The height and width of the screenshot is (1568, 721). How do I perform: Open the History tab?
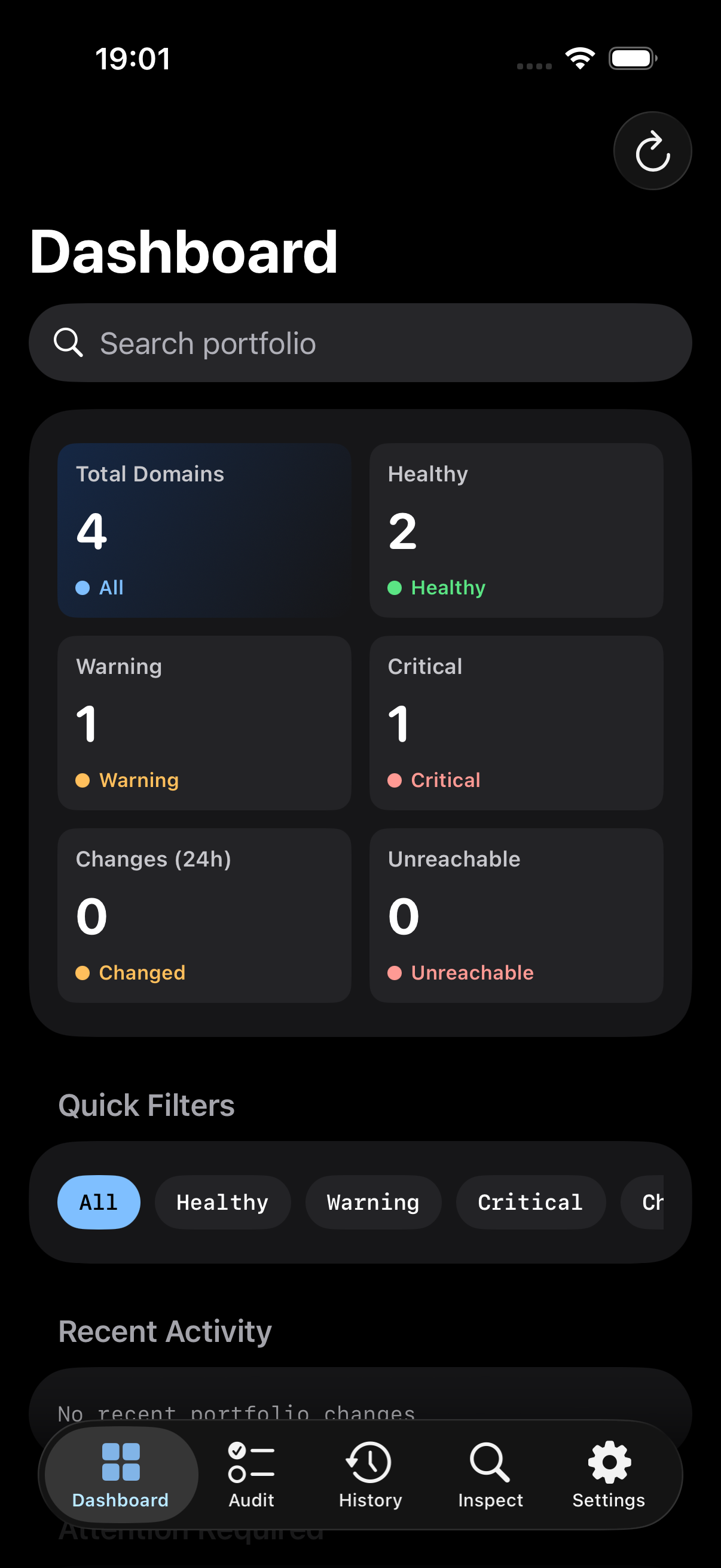point(370,1474)
